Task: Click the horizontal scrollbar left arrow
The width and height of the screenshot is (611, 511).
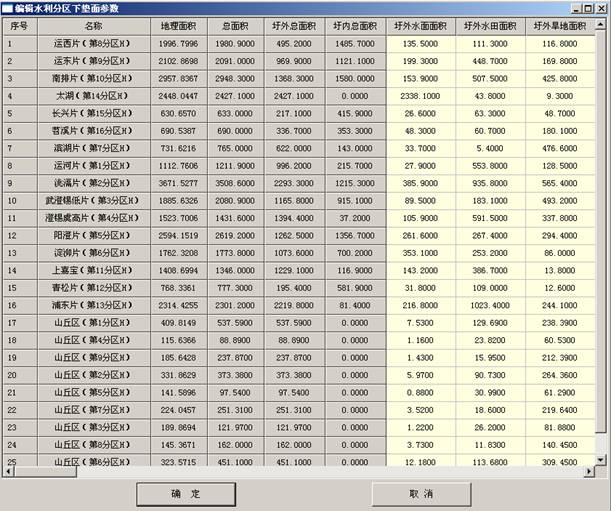Action: tap(10, 472)
